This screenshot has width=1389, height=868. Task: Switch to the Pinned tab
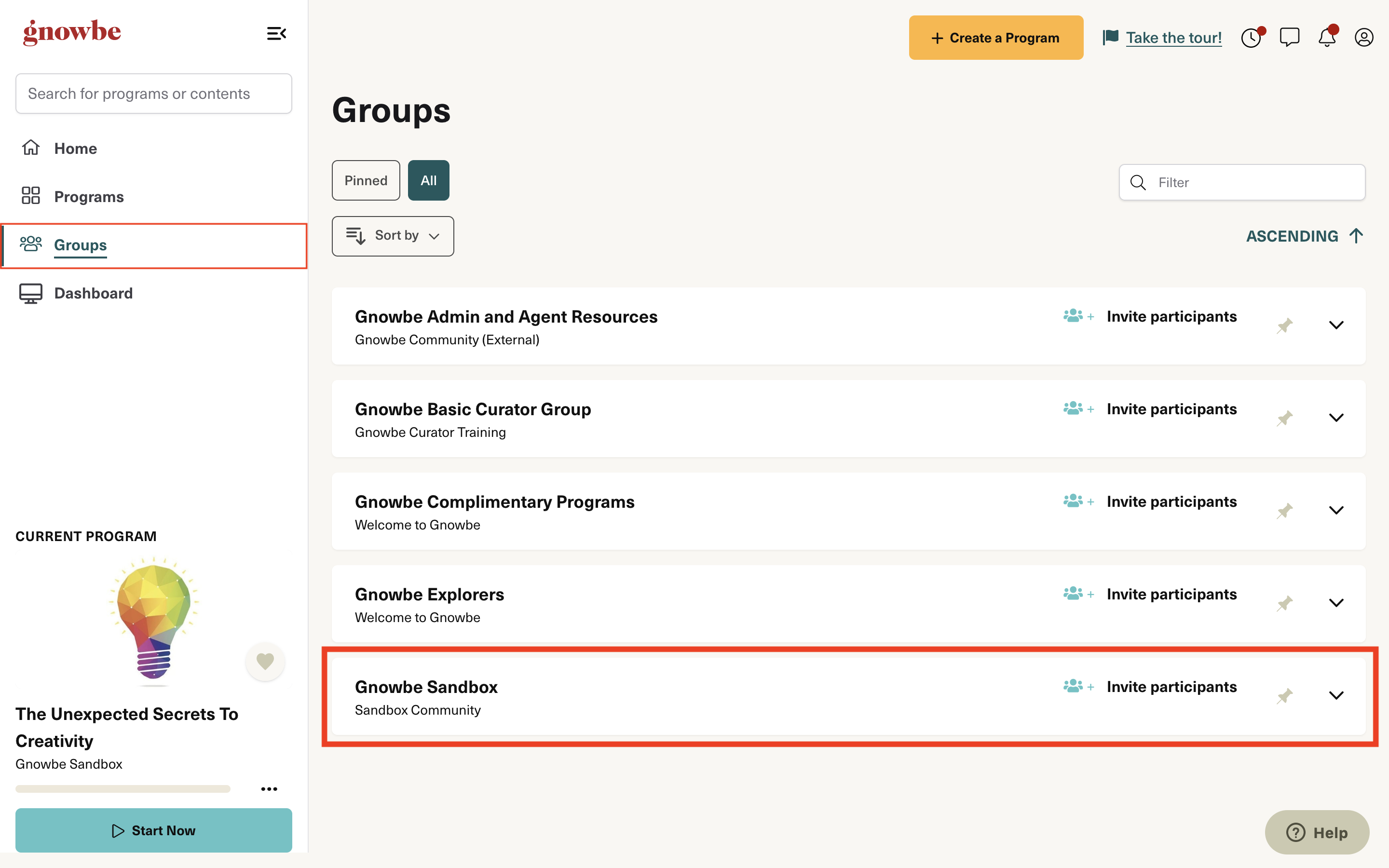pyautogui.click(x=366, y=180)
